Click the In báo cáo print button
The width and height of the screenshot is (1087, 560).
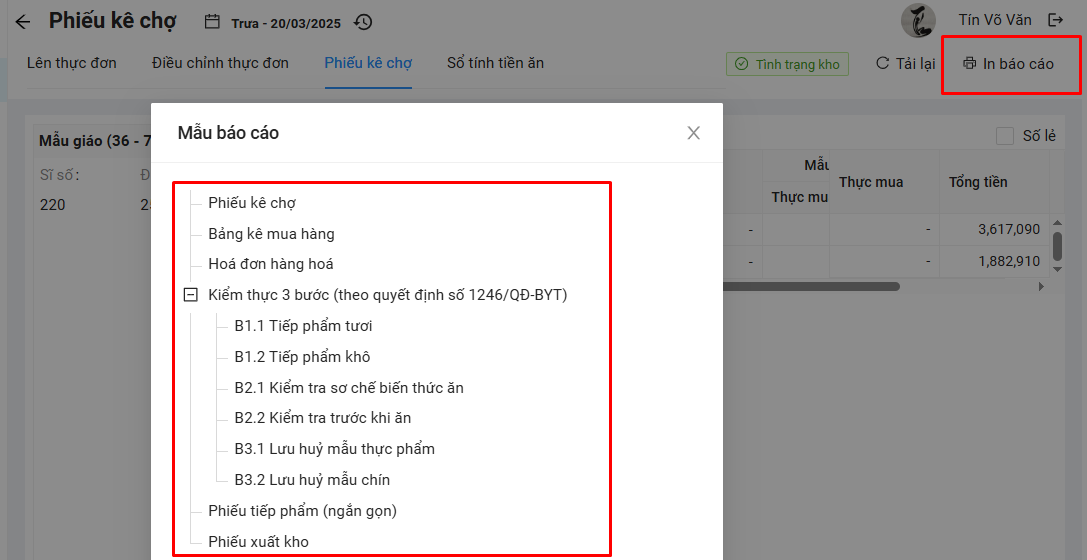[x=1008, y=64]
